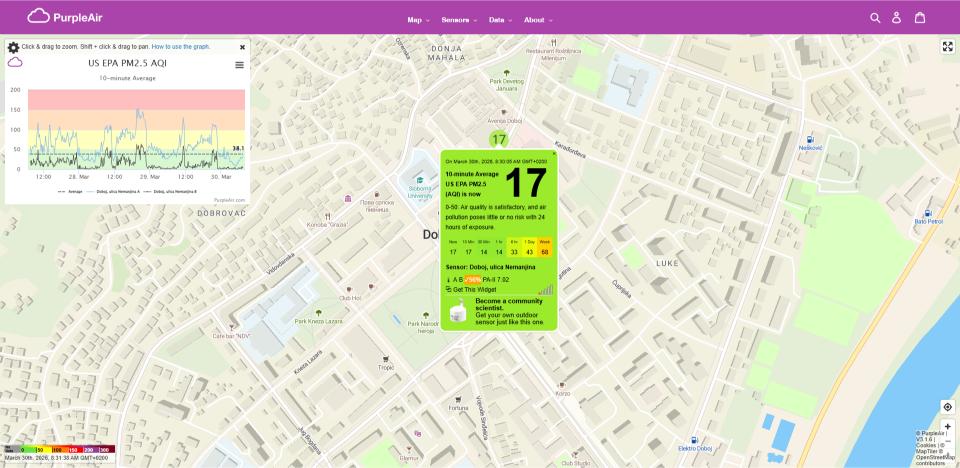Click the DOBROVAC neighborhood label
This screenshot has width=960, height=468.
click(221, 213)
